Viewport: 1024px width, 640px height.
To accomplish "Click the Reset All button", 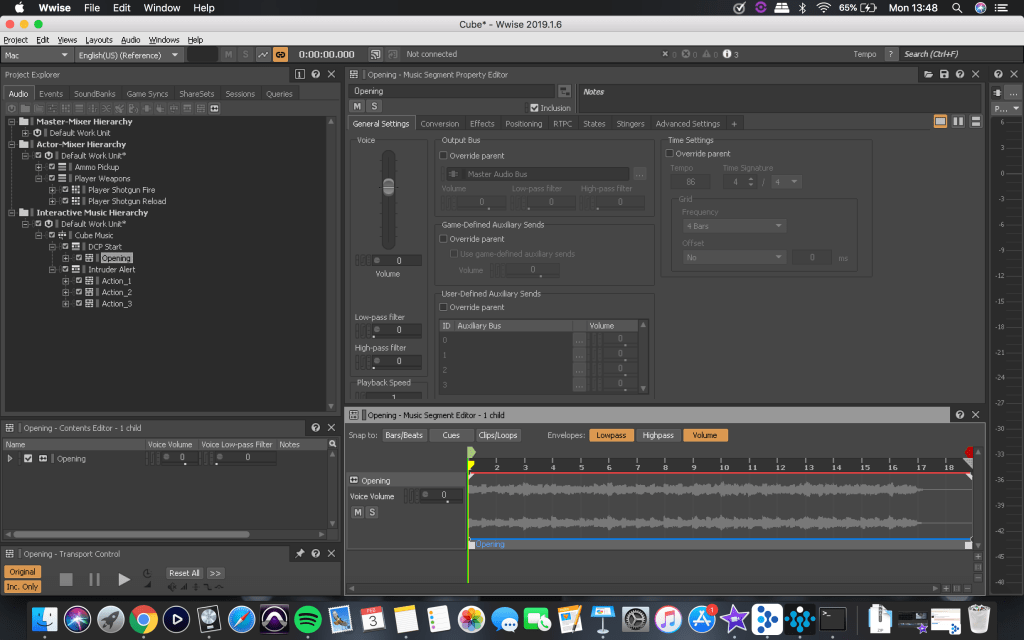I will click(184, 573).
